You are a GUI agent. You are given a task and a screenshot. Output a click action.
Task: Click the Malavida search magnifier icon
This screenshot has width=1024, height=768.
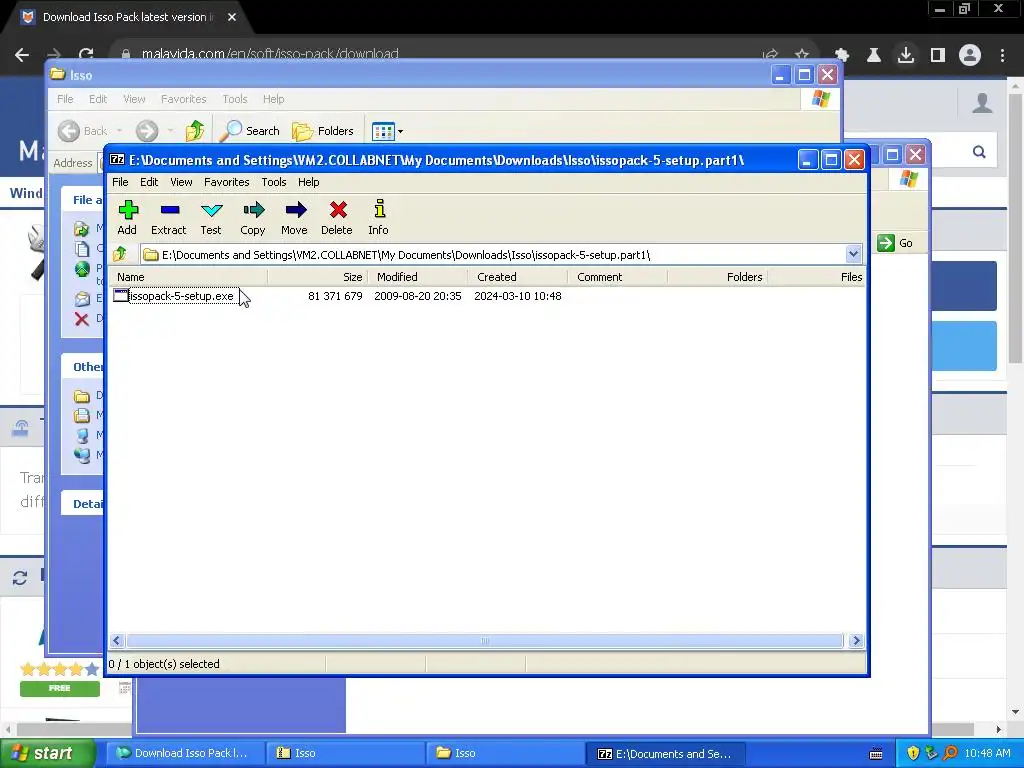[x=979, y=152]
